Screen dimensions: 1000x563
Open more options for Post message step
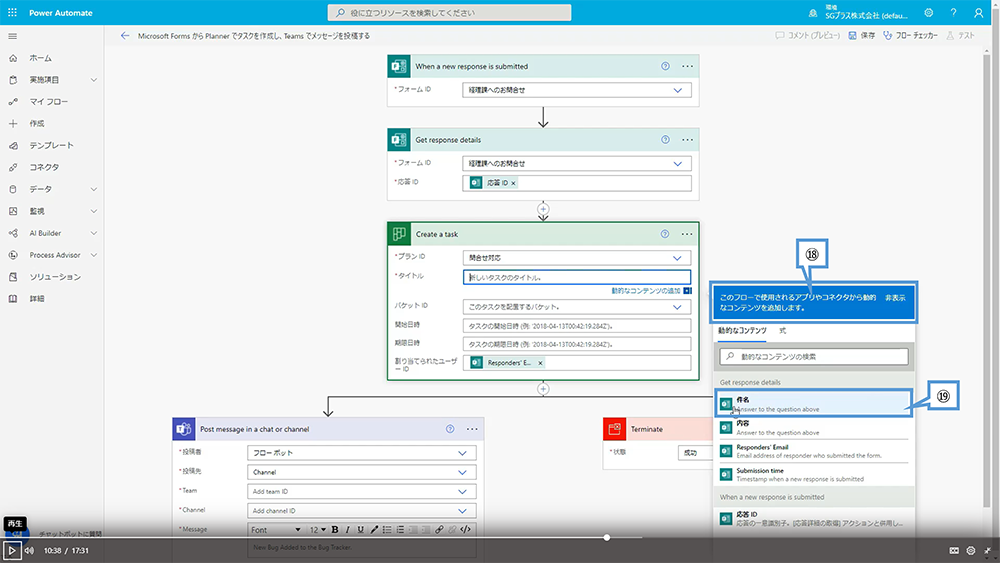coord(472,429)
